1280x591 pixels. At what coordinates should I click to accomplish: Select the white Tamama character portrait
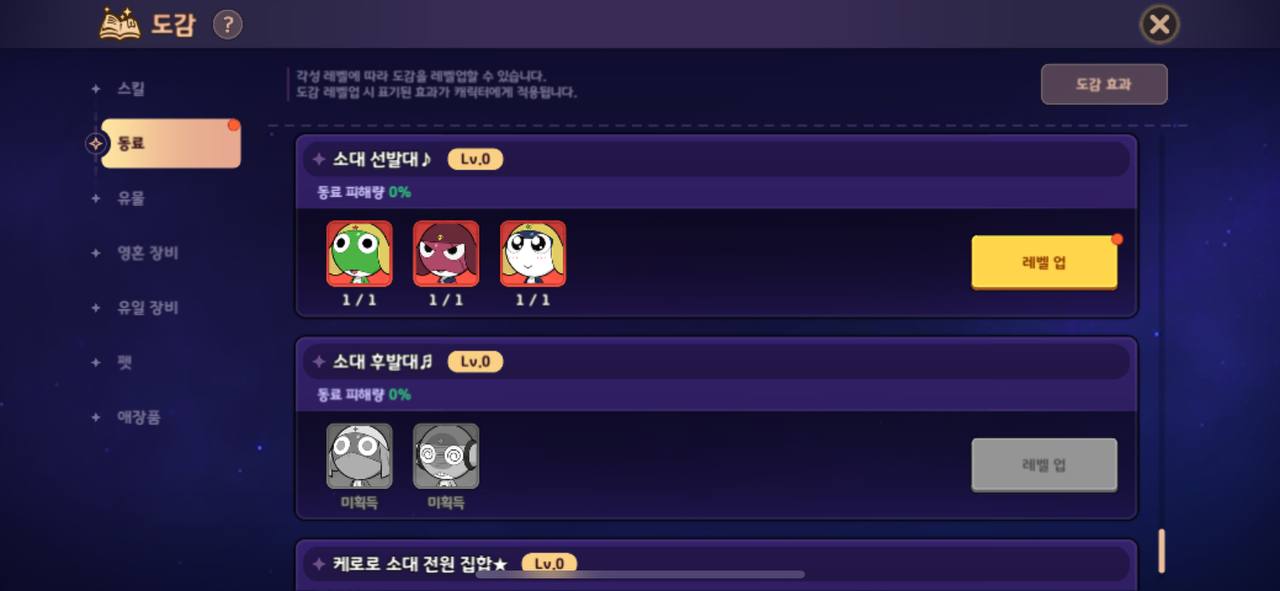[533, 254]
